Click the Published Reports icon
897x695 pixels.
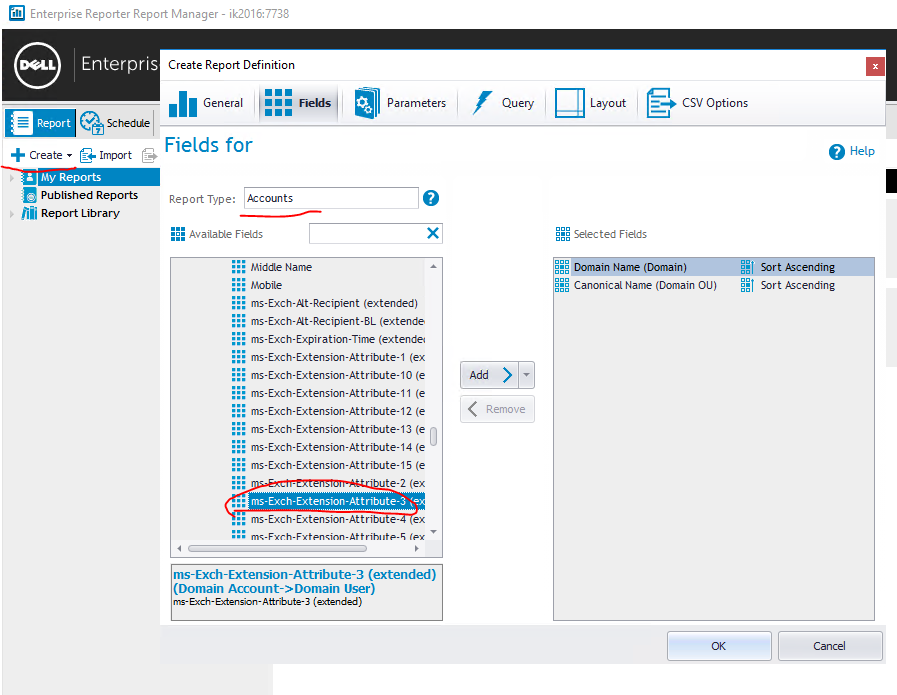pos(29,195)
